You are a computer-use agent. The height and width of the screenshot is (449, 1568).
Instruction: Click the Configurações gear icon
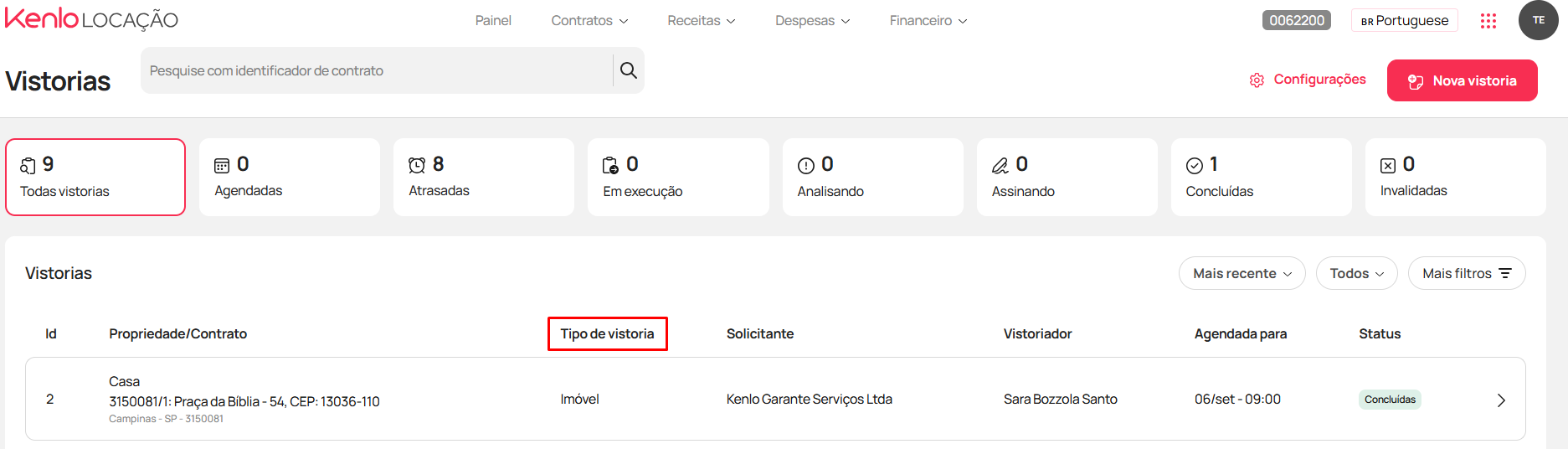click(1257, 80)
